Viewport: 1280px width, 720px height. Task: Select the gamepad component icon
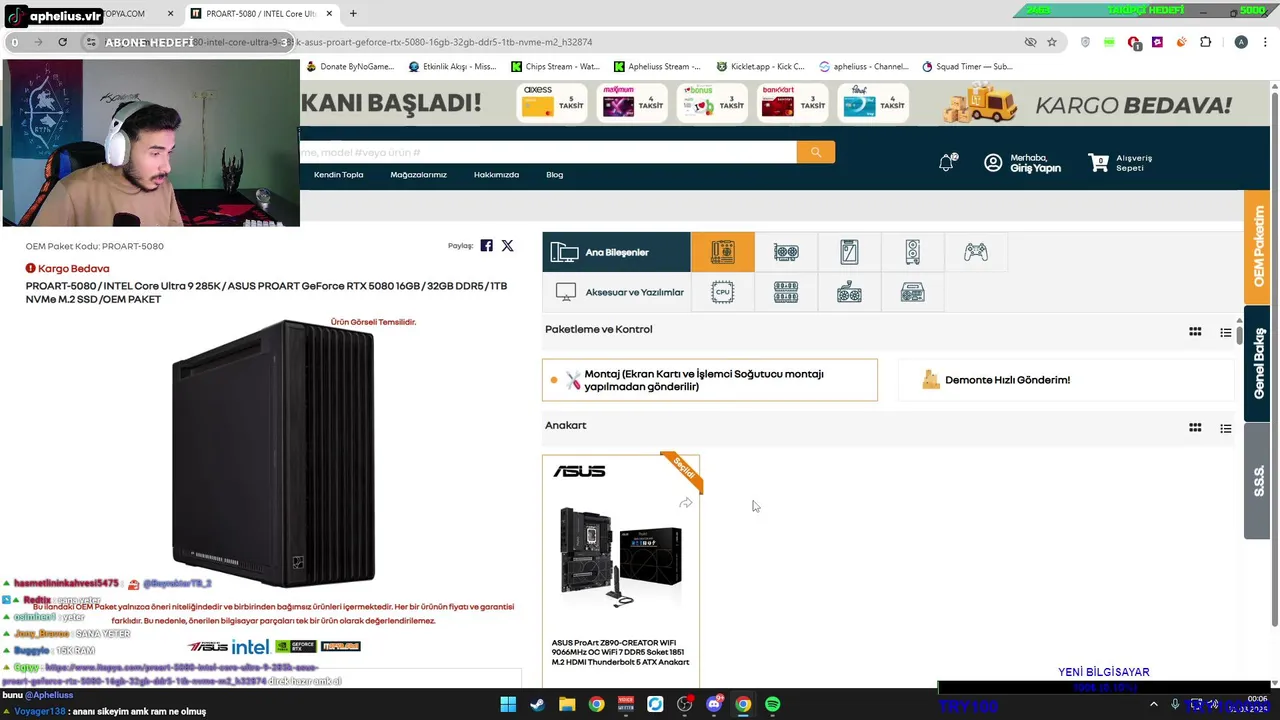pos(976,252)
